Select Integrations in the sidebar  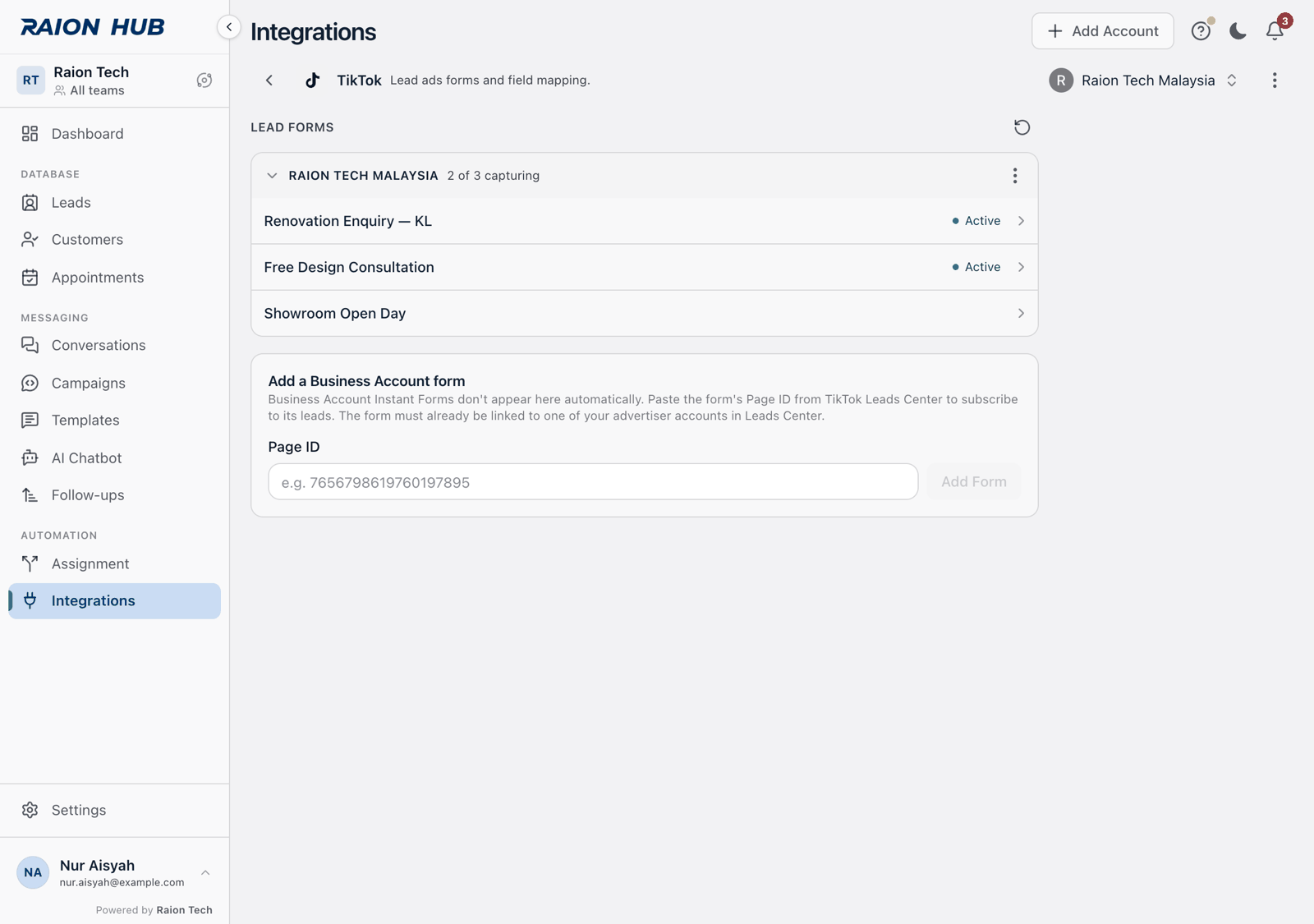(114, 601)
